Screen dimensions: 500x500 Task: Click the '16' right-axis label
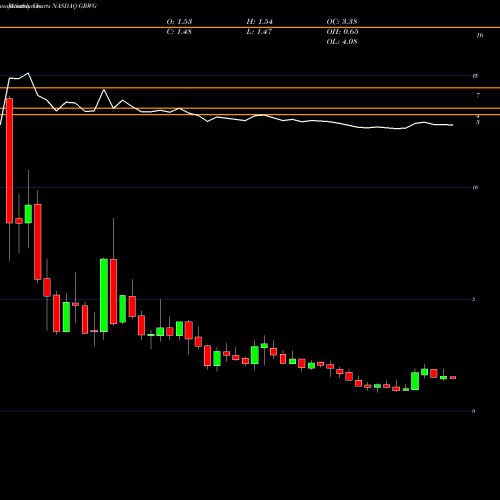[x=480, y=35]
